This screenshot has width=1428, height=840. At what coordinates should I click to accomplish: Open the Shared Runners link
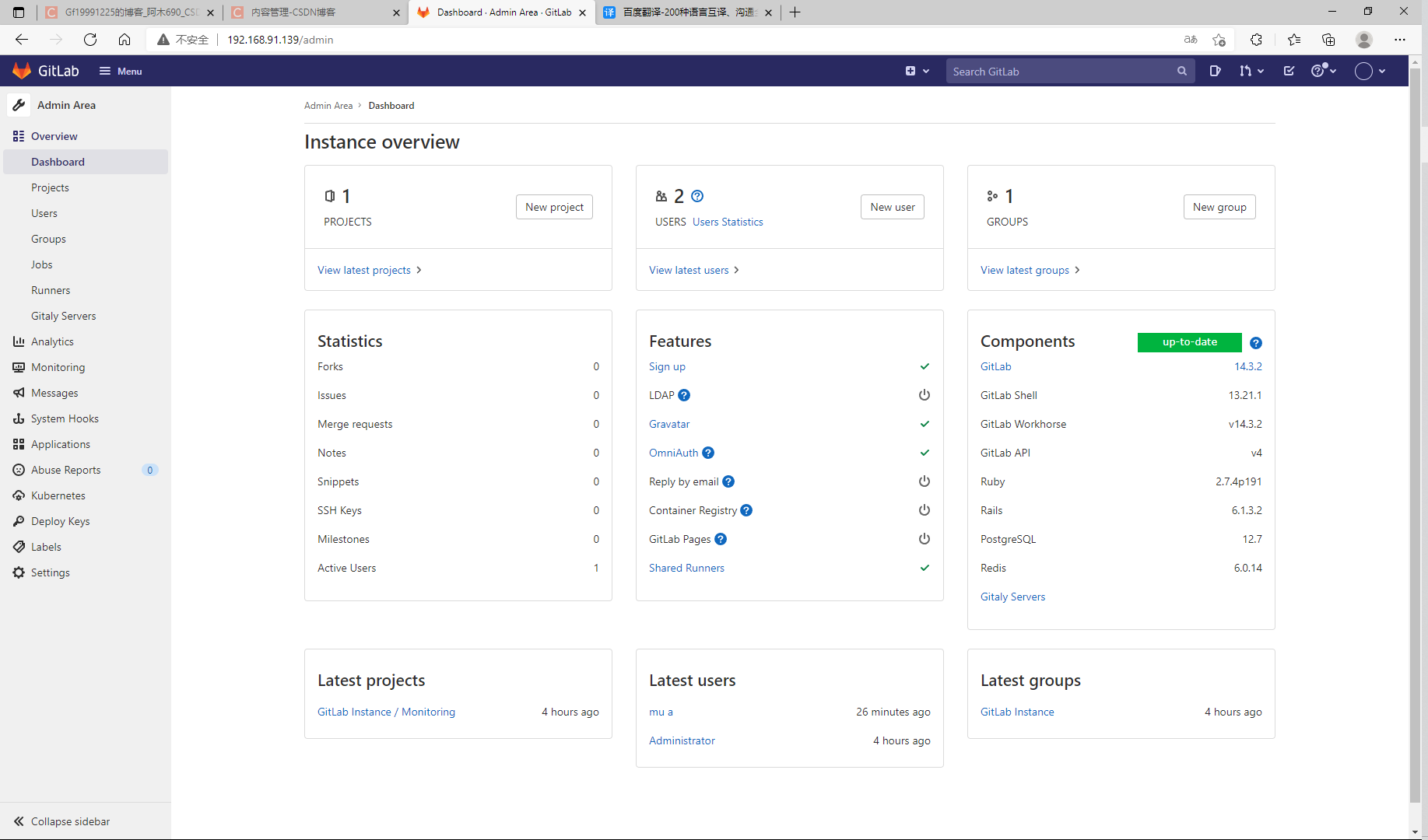(686, 568)
